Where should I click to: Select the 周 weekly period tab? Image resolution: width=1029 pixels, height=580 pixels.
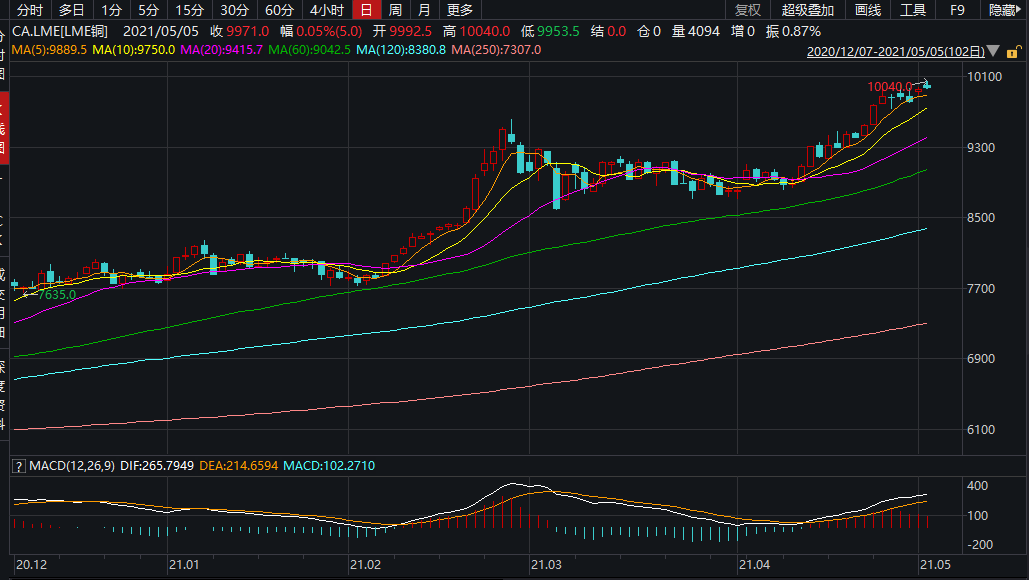[396, 10]
